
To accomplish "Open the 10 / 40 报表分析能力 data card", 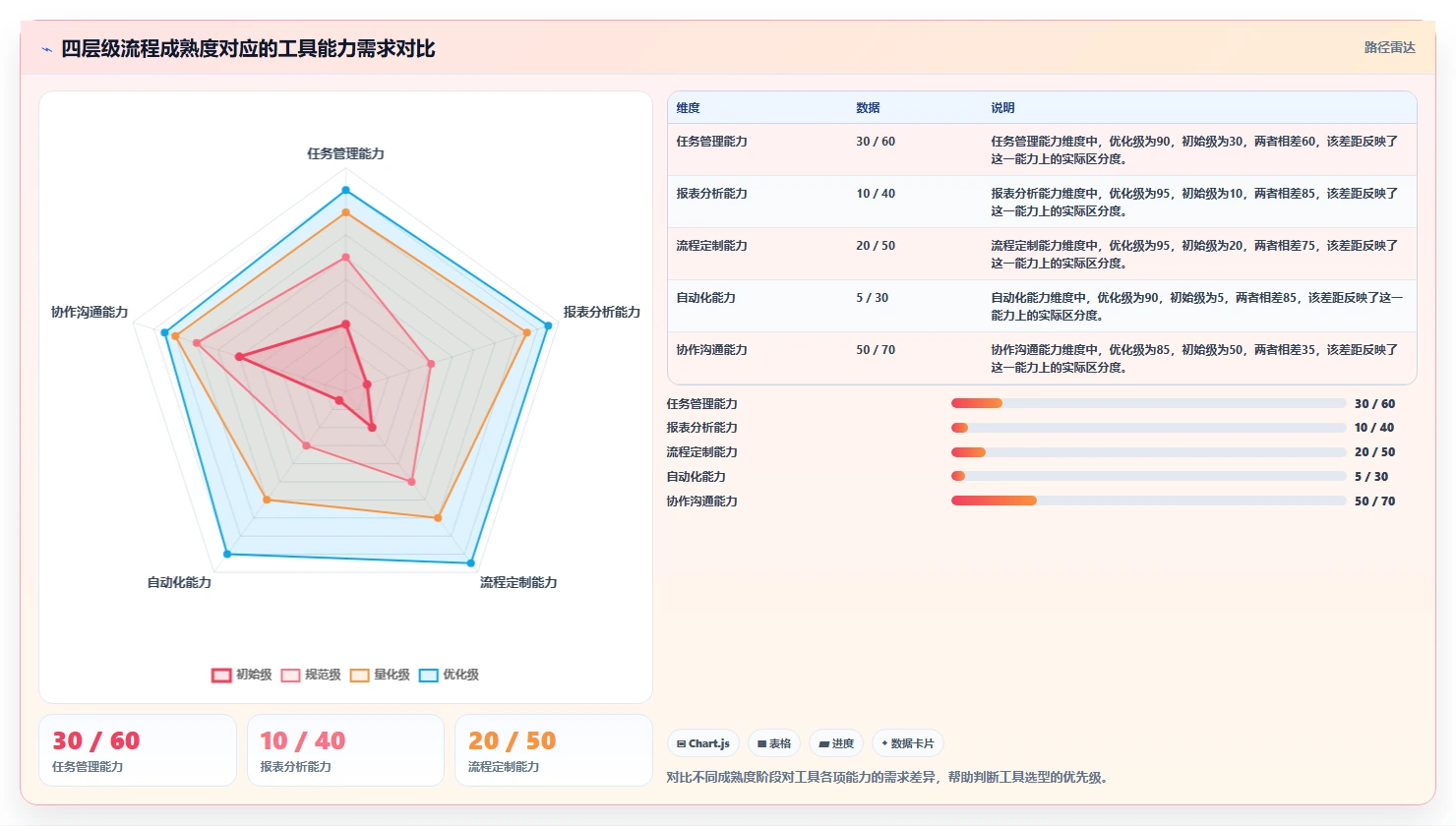I will [x=345, y=750].
